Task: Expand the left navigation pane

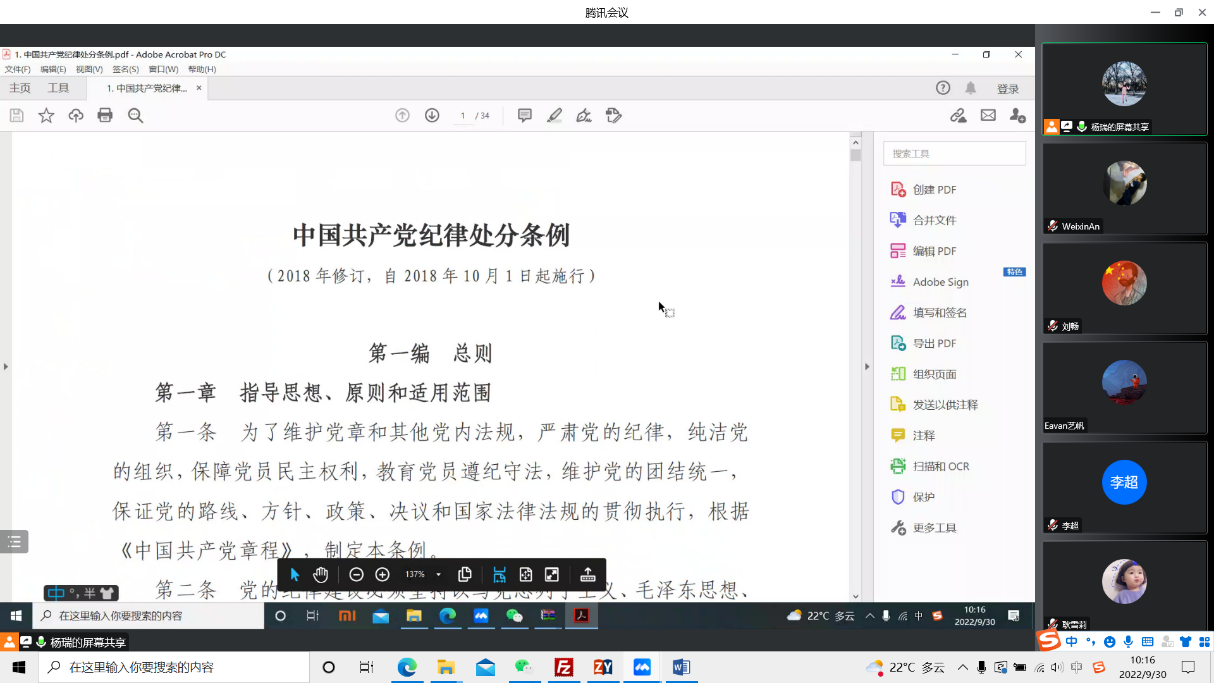Action: pos(6,367)
